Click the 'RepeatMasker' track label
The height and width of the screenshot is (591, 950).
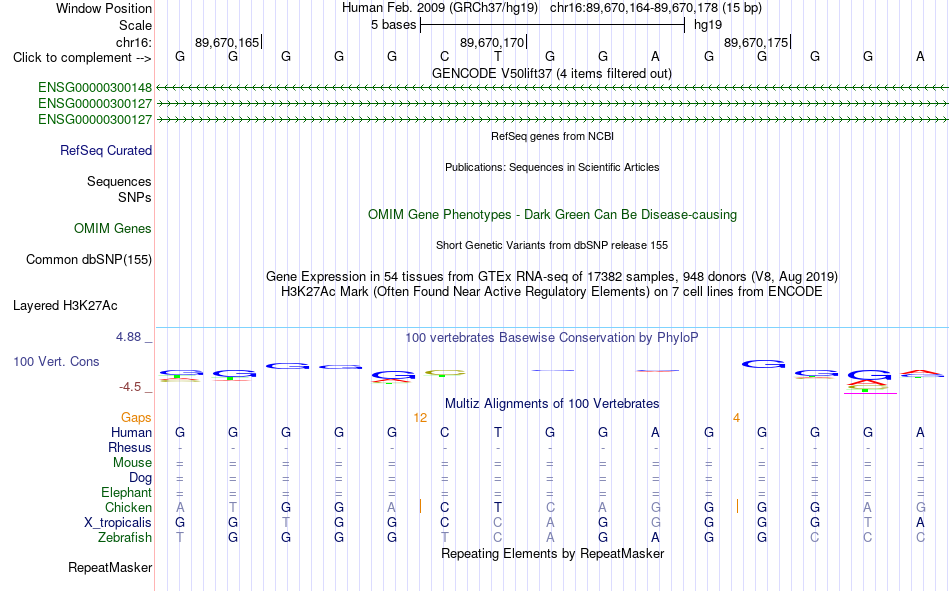[x=110, y=568]
